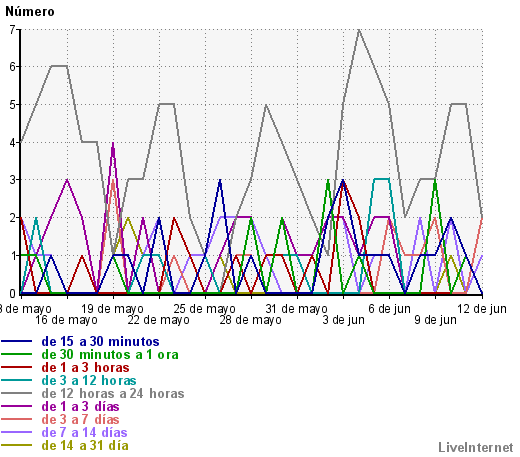The width and height of the screenshot is (520, 457).
Task: Click the 'de 3 a 7 días' legend label
Action: pos(80,420)
